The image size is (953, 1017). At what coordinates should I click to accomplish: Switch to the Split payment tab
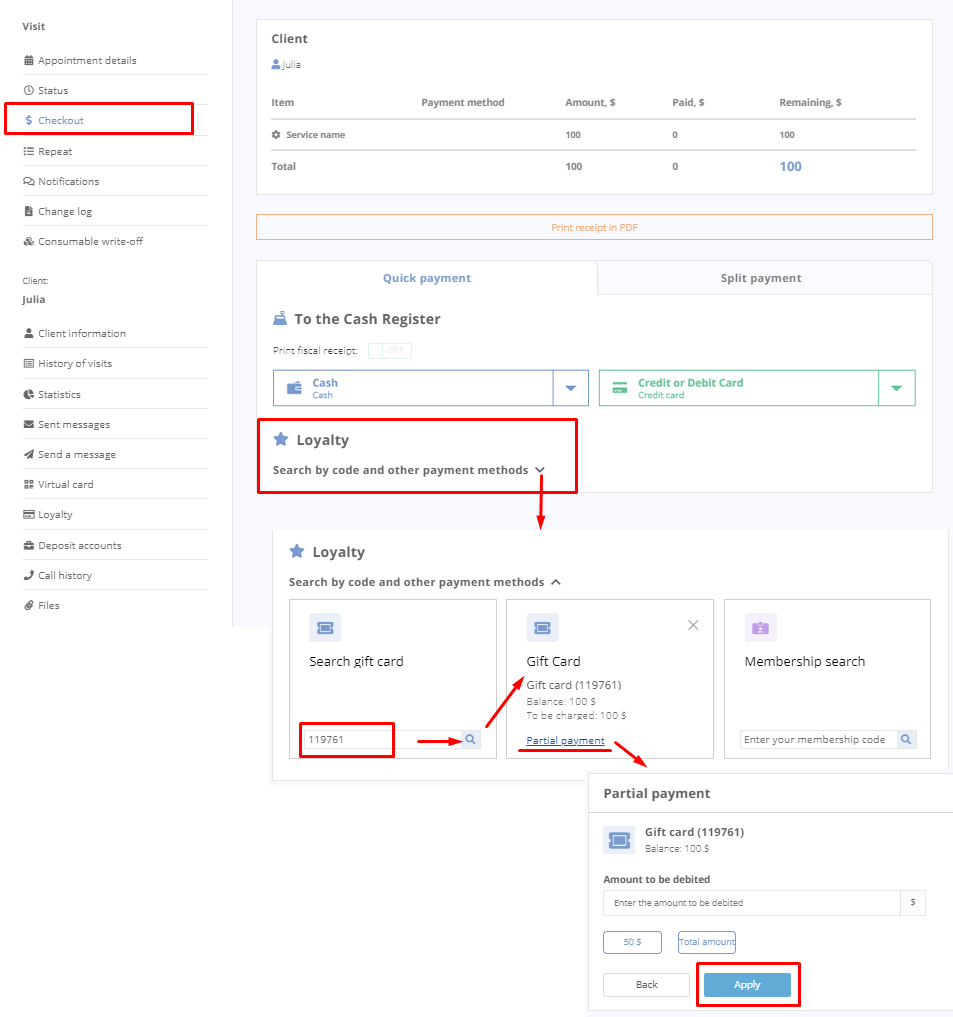(x=761, y=278)
